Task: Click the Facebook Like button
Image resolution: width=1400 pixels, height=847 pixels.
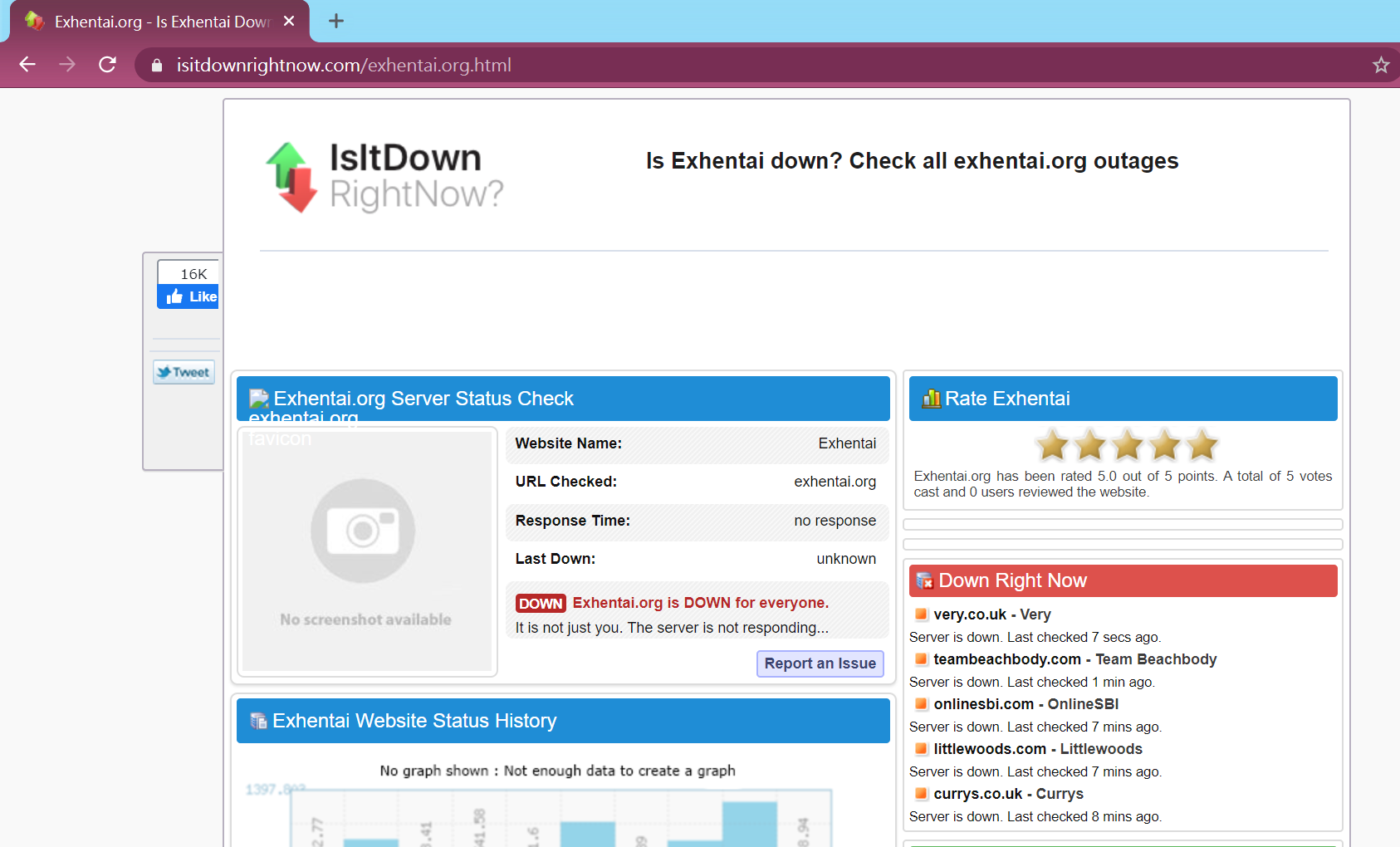Action: (188, 296)
